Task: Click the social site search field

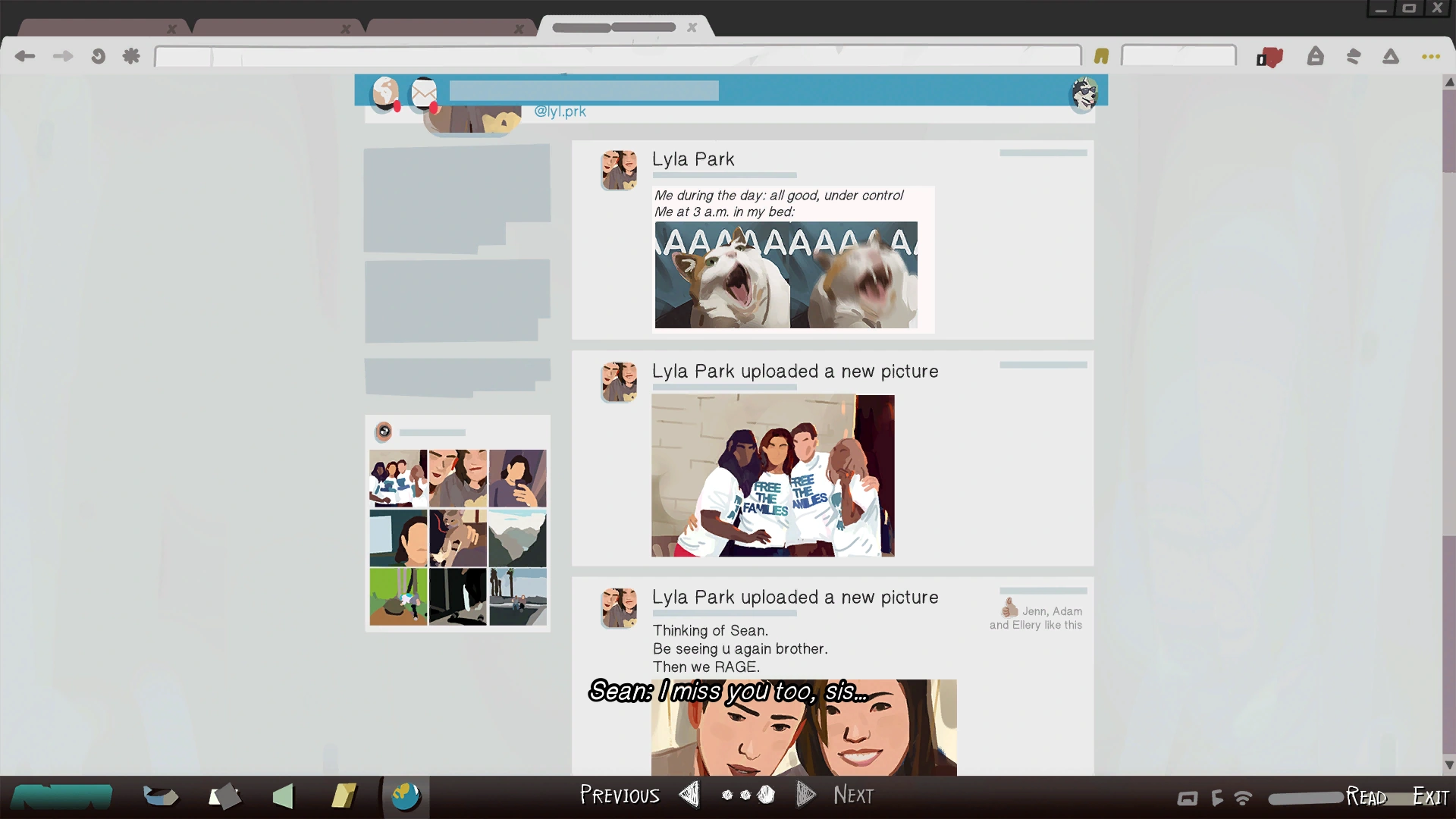Action: click(583, 91)
